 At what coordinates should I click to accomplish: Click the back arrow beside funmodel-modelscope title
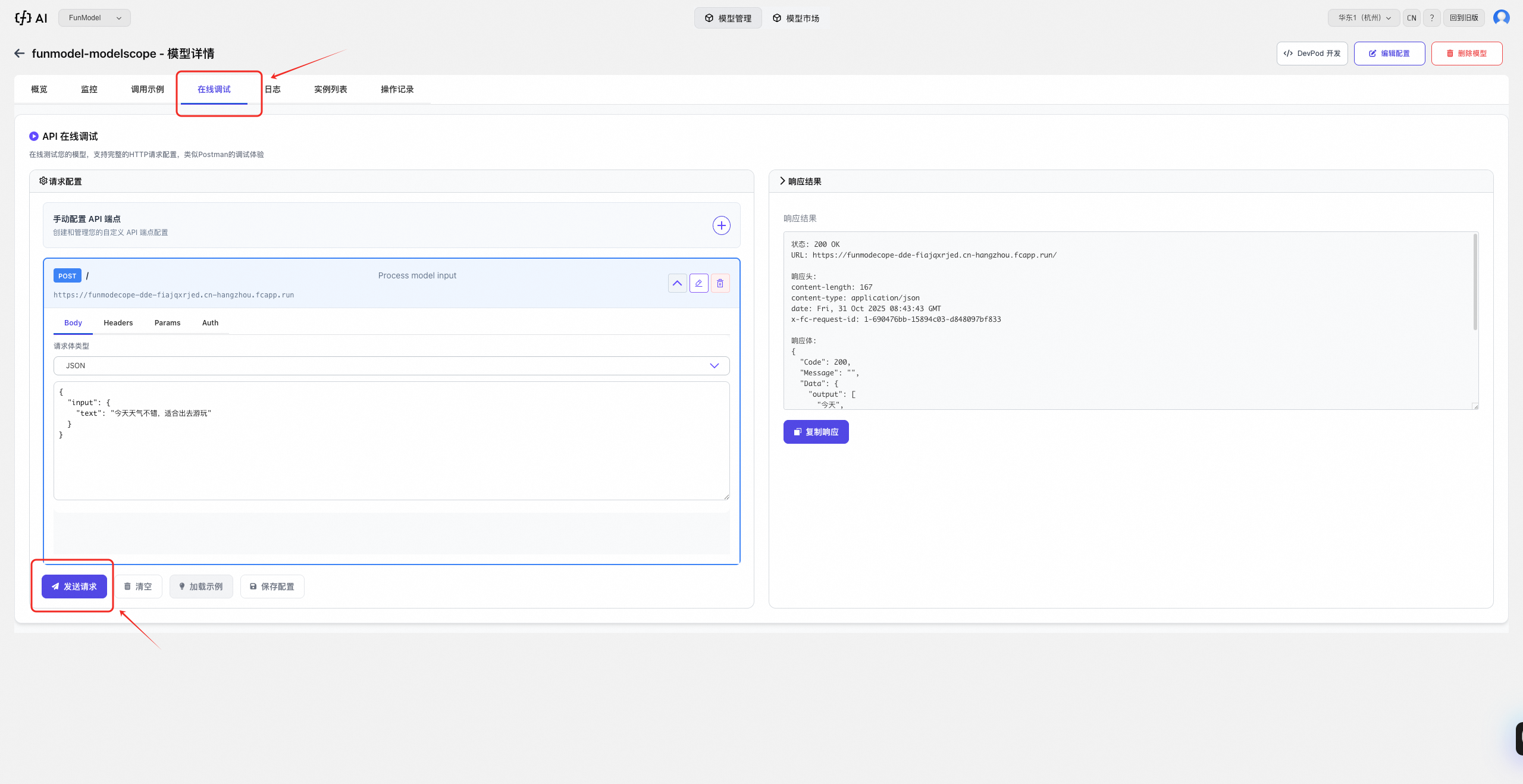[20, 54]
